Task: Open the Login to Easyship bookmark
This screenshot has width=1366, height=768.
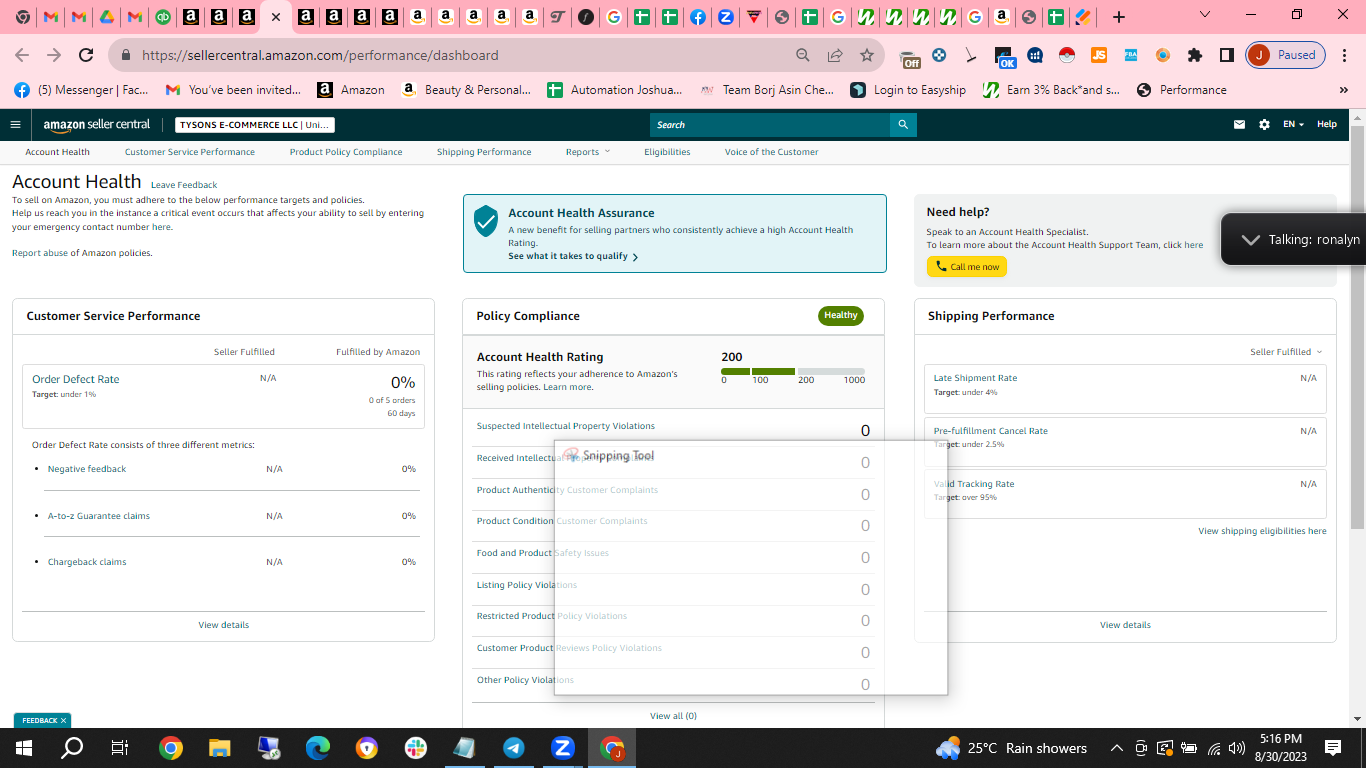Action: coord(908,90)
